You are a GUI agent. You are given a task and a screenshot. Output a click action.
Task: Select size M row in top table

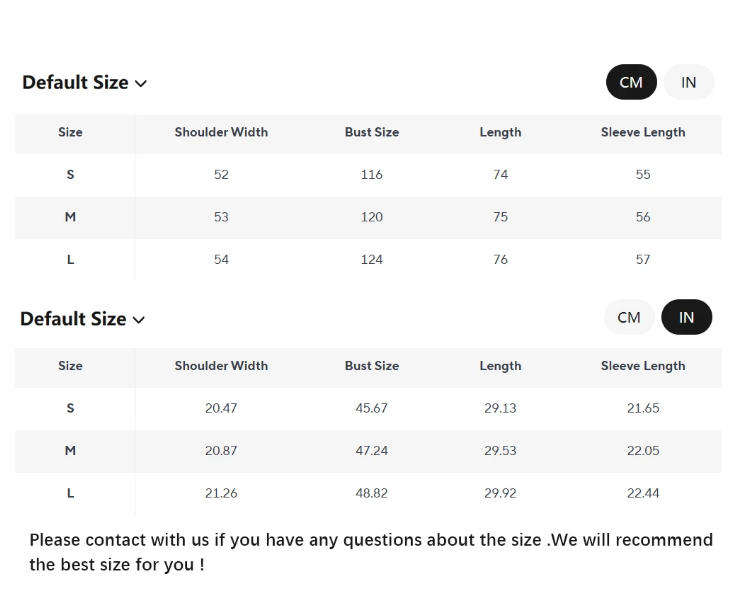click(x=70, y=217)
